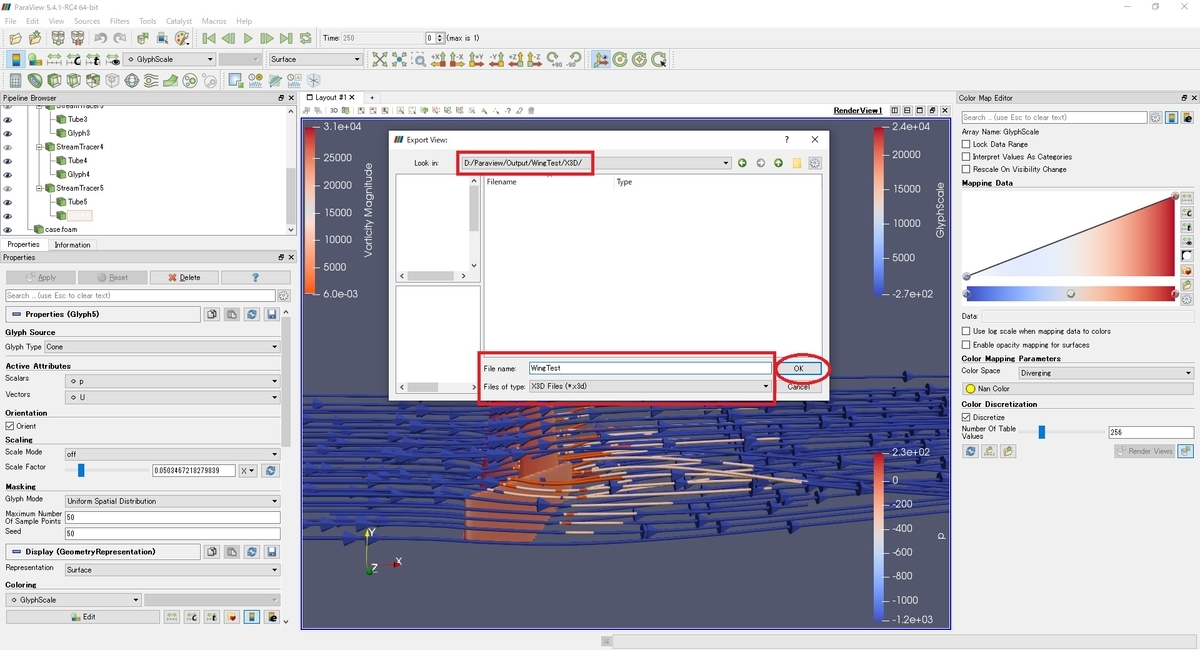Uncheck the Discretize checkbox
Viewport: 1200px width, 650px height.
point(966,417)
